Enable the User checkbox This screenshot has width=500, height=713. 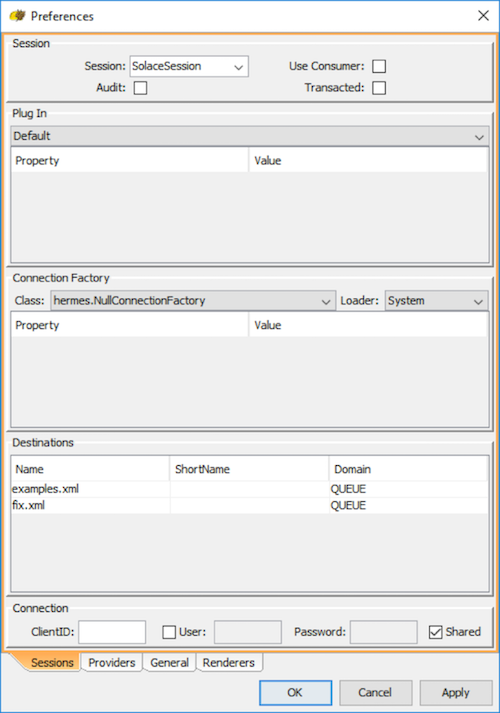click(169, 632)
